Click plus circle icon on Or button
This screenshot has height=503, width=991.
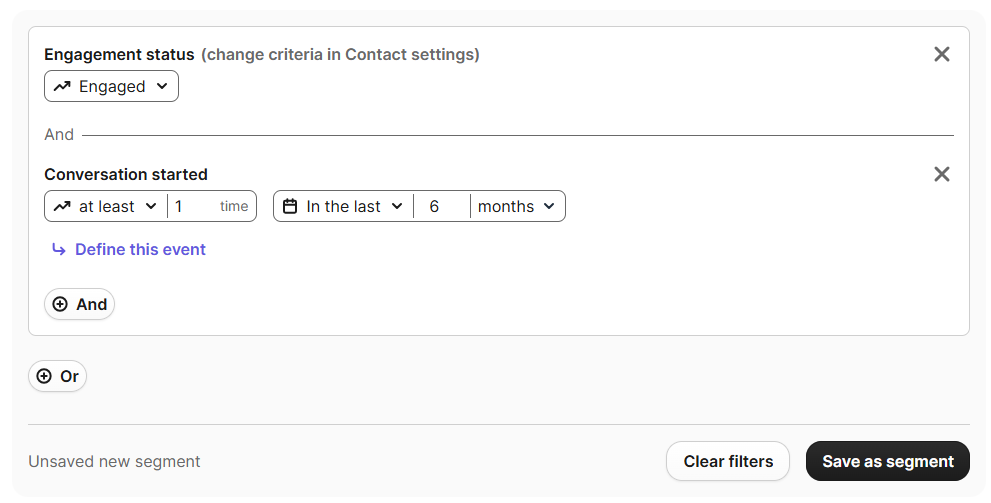(x=44, y=377)
